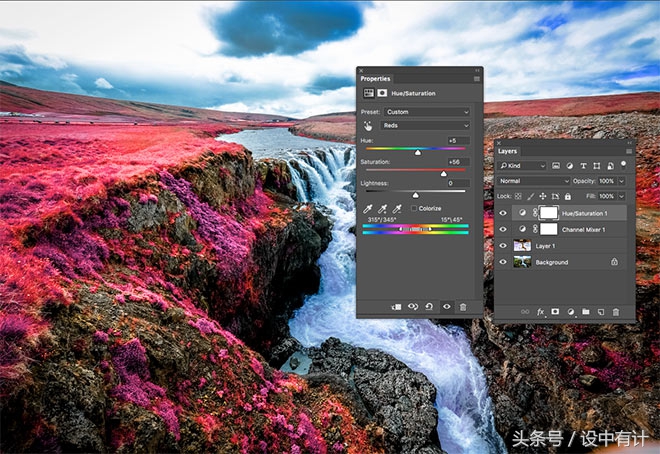The width and height of the screenshot is (660, 454).
Task: Lock all layer attributes with padlock
Action: [568, 196]
